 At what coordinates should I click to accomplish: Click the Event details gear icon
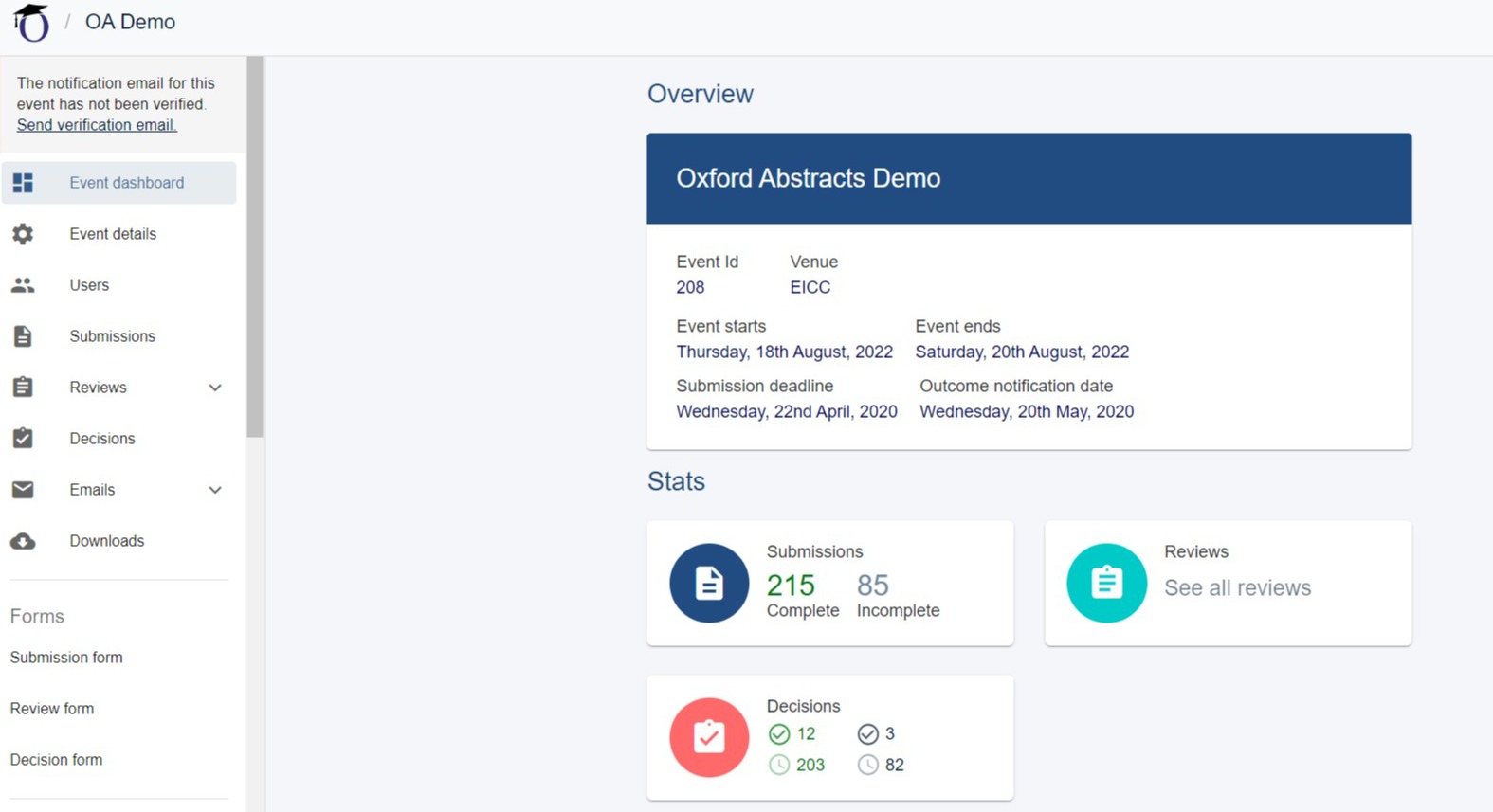tap(23, 234)
